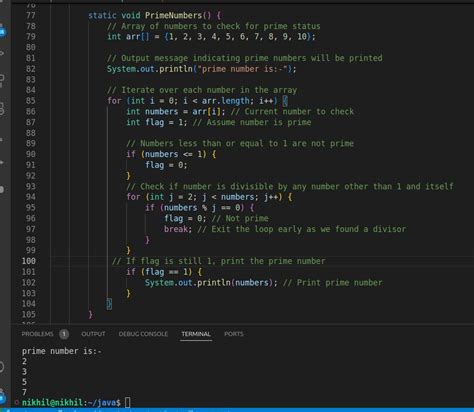Click line number 80 in the gutter
The height and width of the screenshot is (412, 474).
point(30,47)
